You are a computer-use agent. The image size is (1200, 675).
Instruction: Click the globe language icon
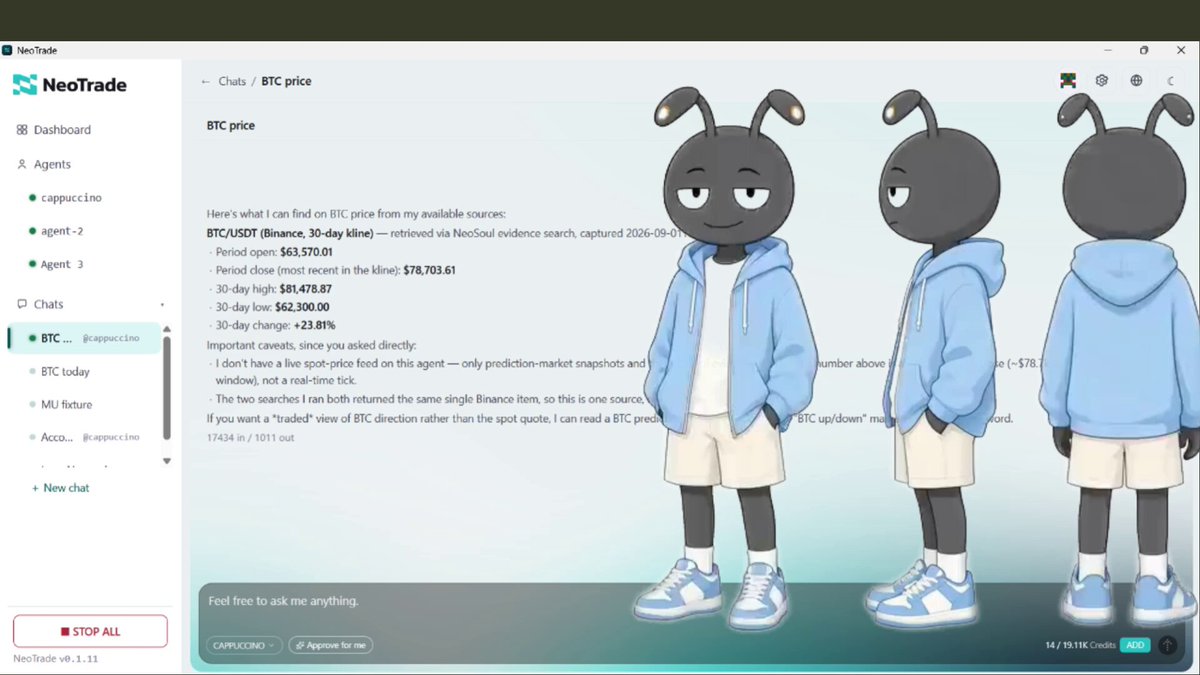(1136, 81)
